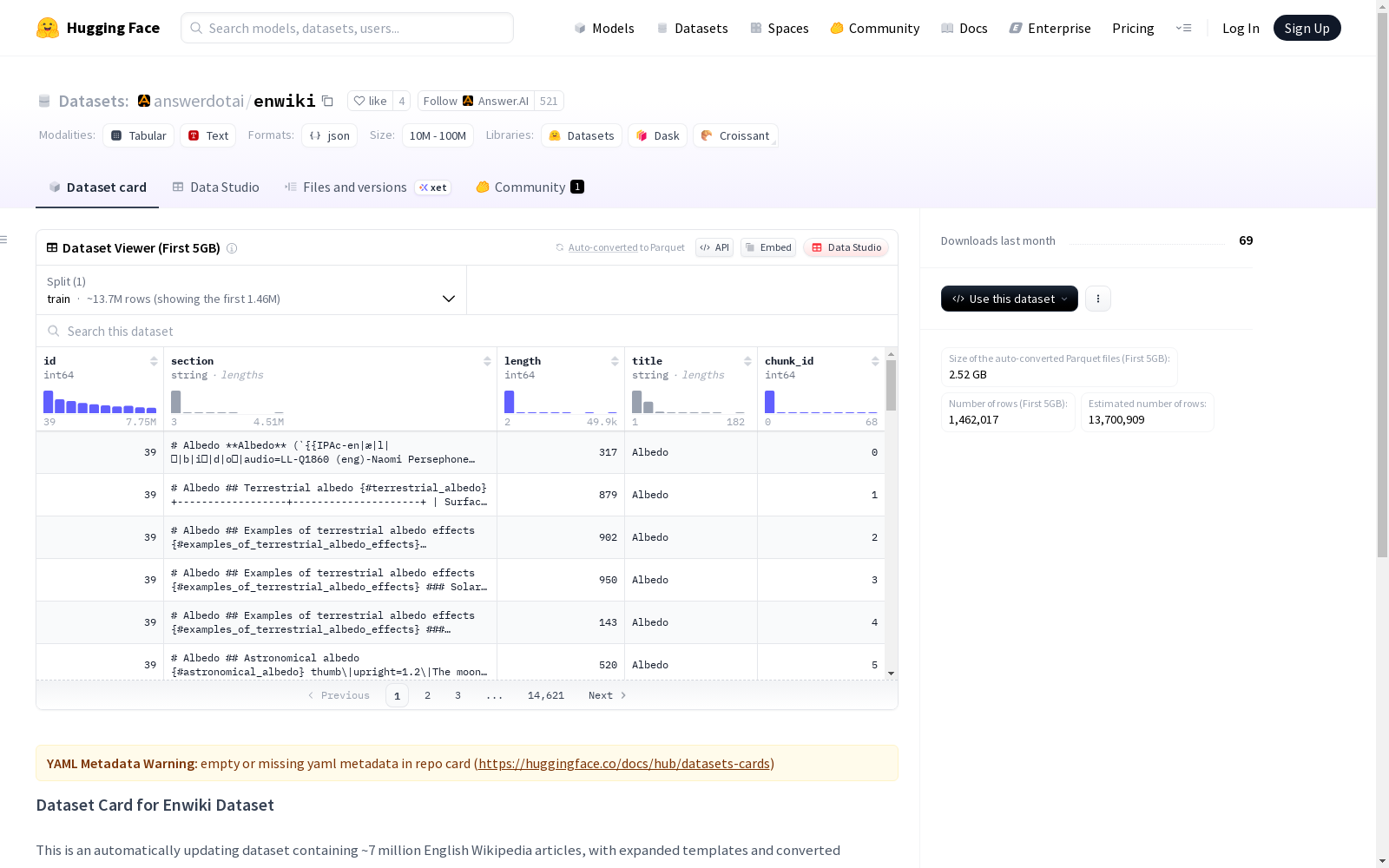
Task: Switch to the Dataset card tab
Action: click(x=97, y=187)
